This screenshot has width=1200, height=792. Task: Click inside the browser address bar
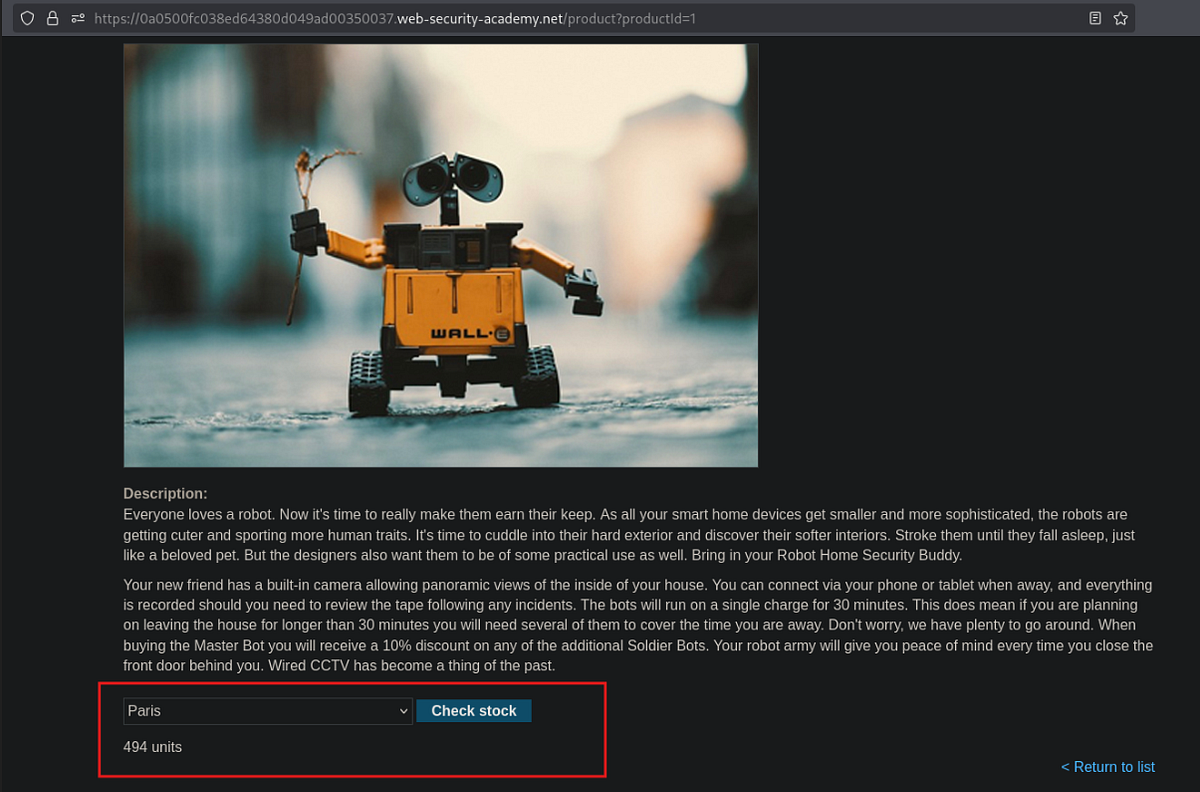tap(600, 17)
